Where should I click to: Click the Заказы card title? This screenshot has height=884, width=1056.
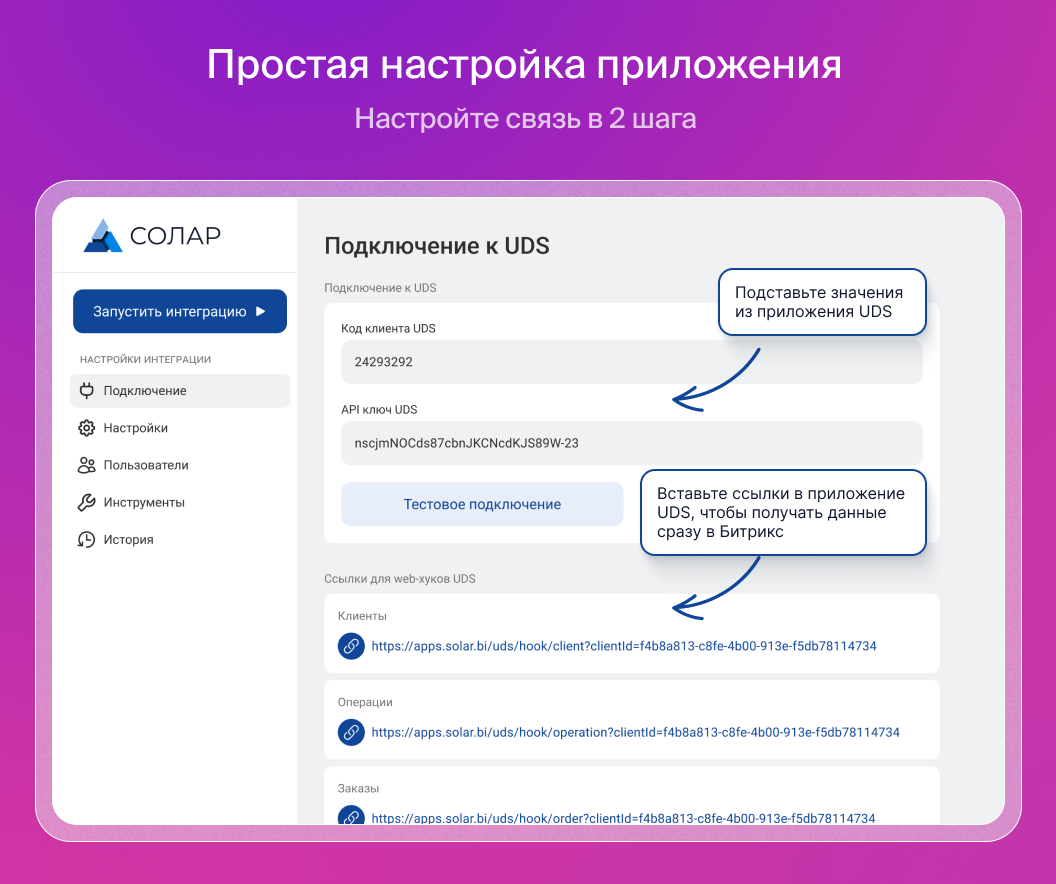coord(358,788)
